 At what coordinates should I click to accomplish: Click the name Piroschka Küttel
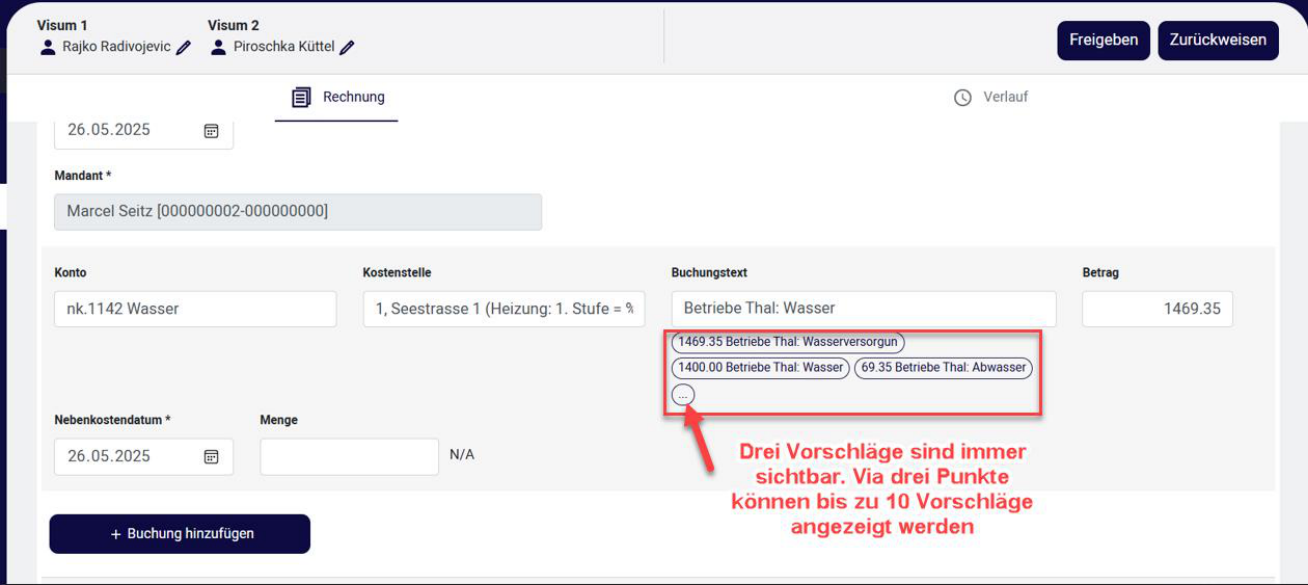click(284, 47)
